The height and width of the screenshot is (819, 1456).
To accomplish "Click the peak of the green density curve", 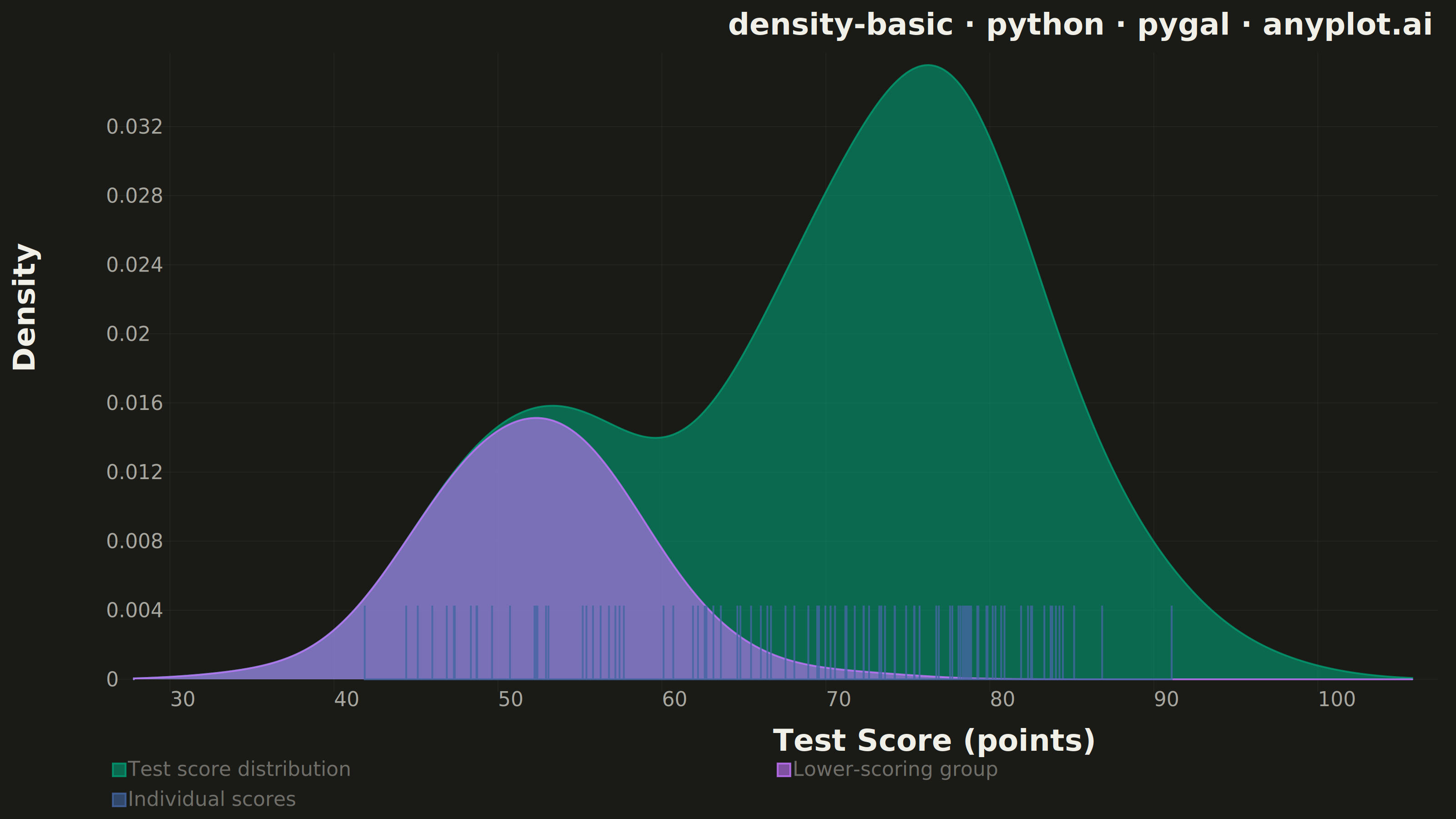I will [x=928, y=66].
